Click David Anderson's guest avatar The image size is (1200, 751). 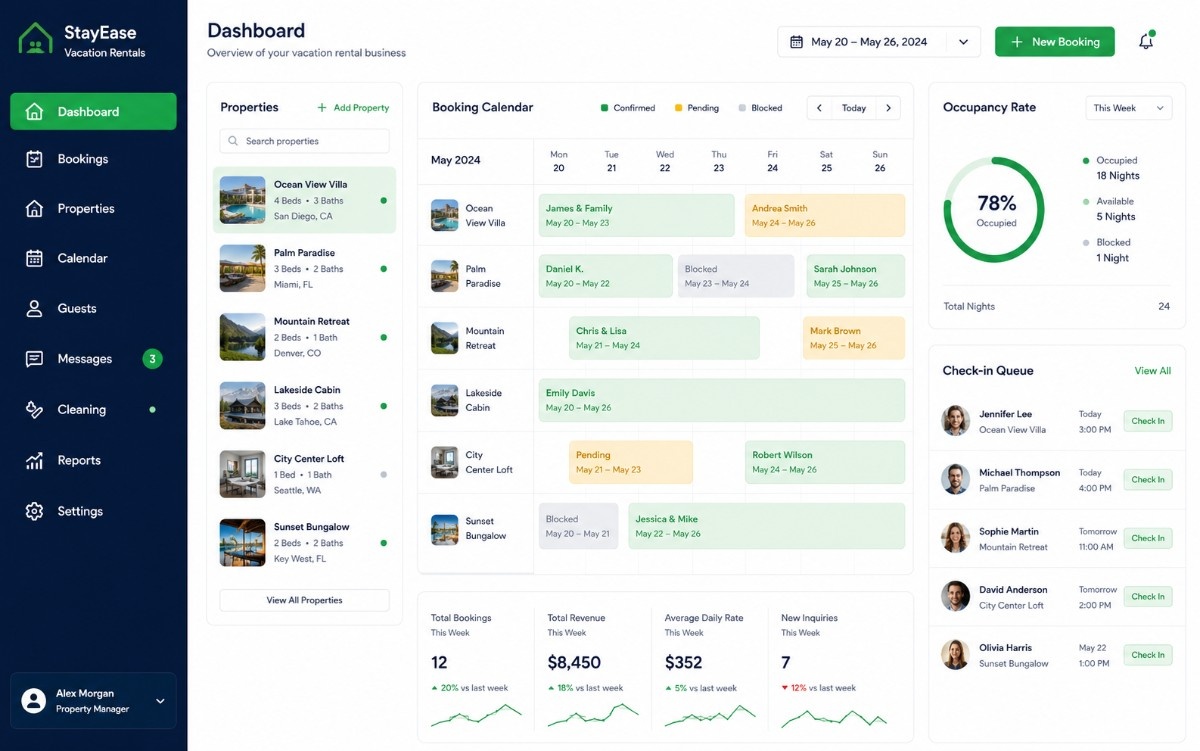click(956, 596)
